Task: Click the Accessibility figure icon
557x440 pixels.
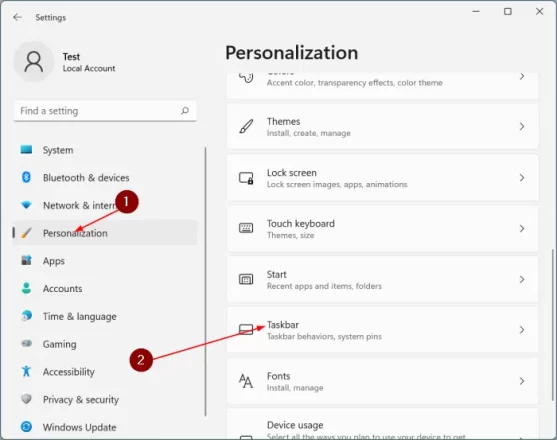Action: pyautogui.click(x=26, y=371)
